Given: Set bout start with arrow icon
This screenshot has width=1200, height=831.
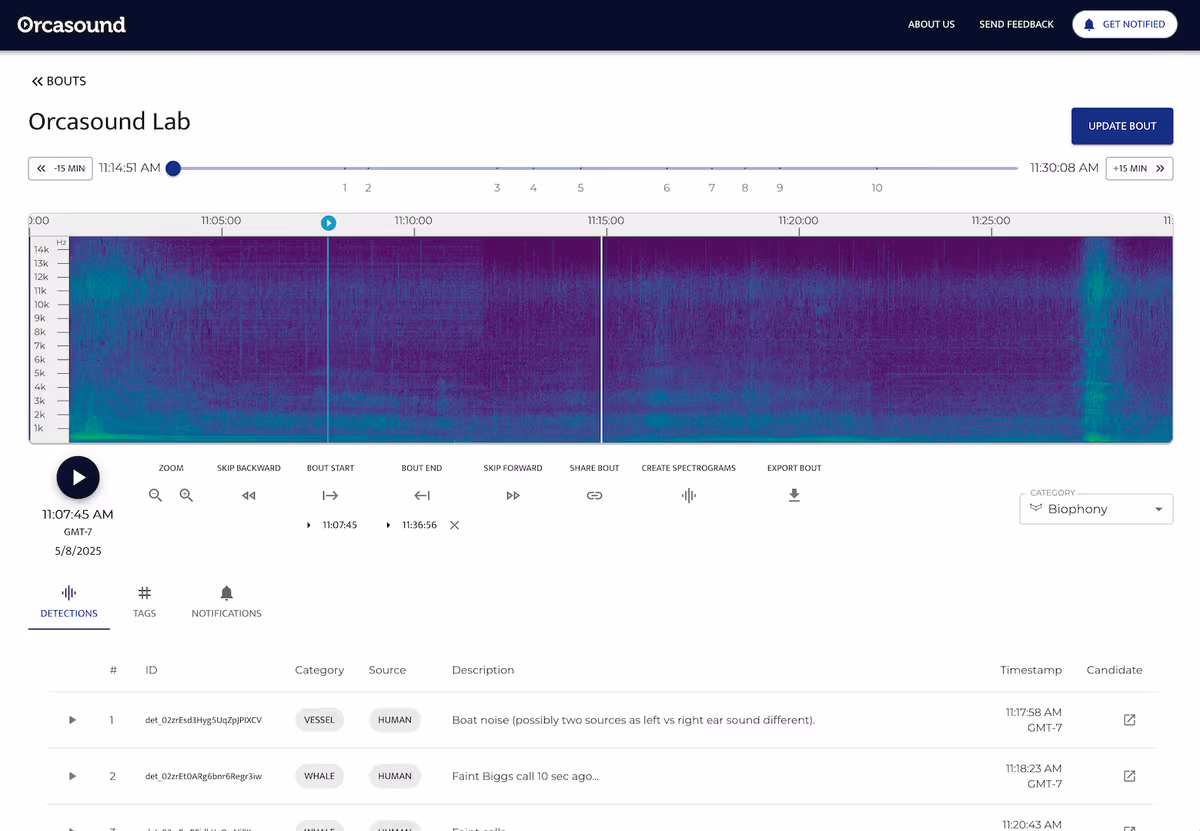Looking at the screenshot, I should [x=330, y=495].
